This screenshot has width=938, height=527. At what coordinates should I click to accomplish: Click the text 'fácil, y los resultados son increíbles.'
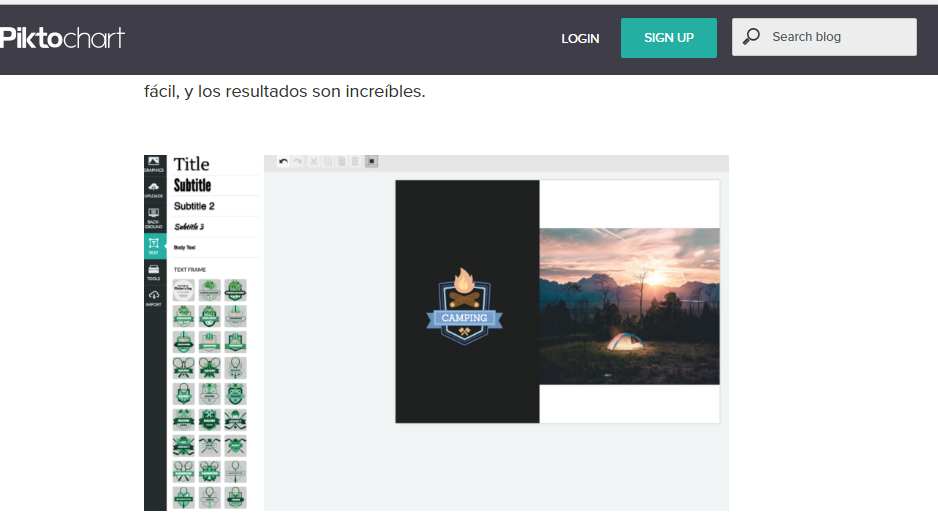[x=285, y=92]
